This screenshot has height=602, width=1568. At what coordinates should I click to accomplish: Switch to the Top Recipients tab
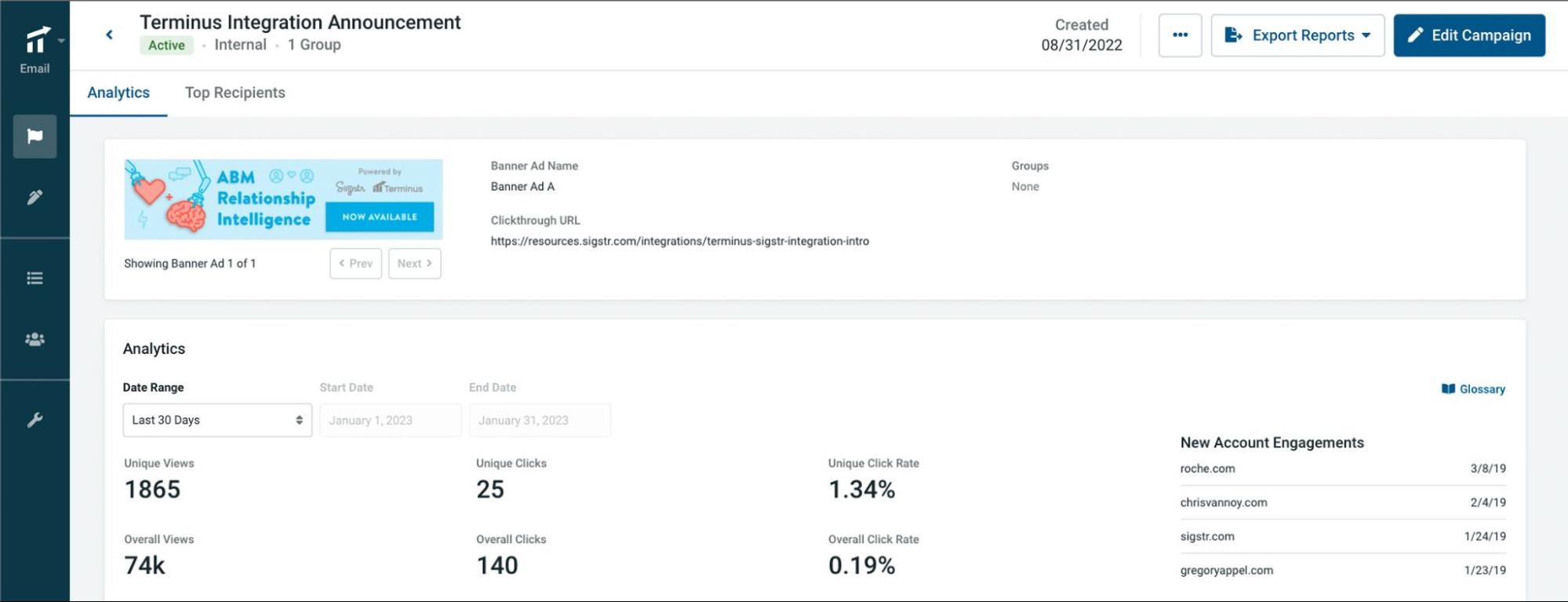(x=235, y=93)
